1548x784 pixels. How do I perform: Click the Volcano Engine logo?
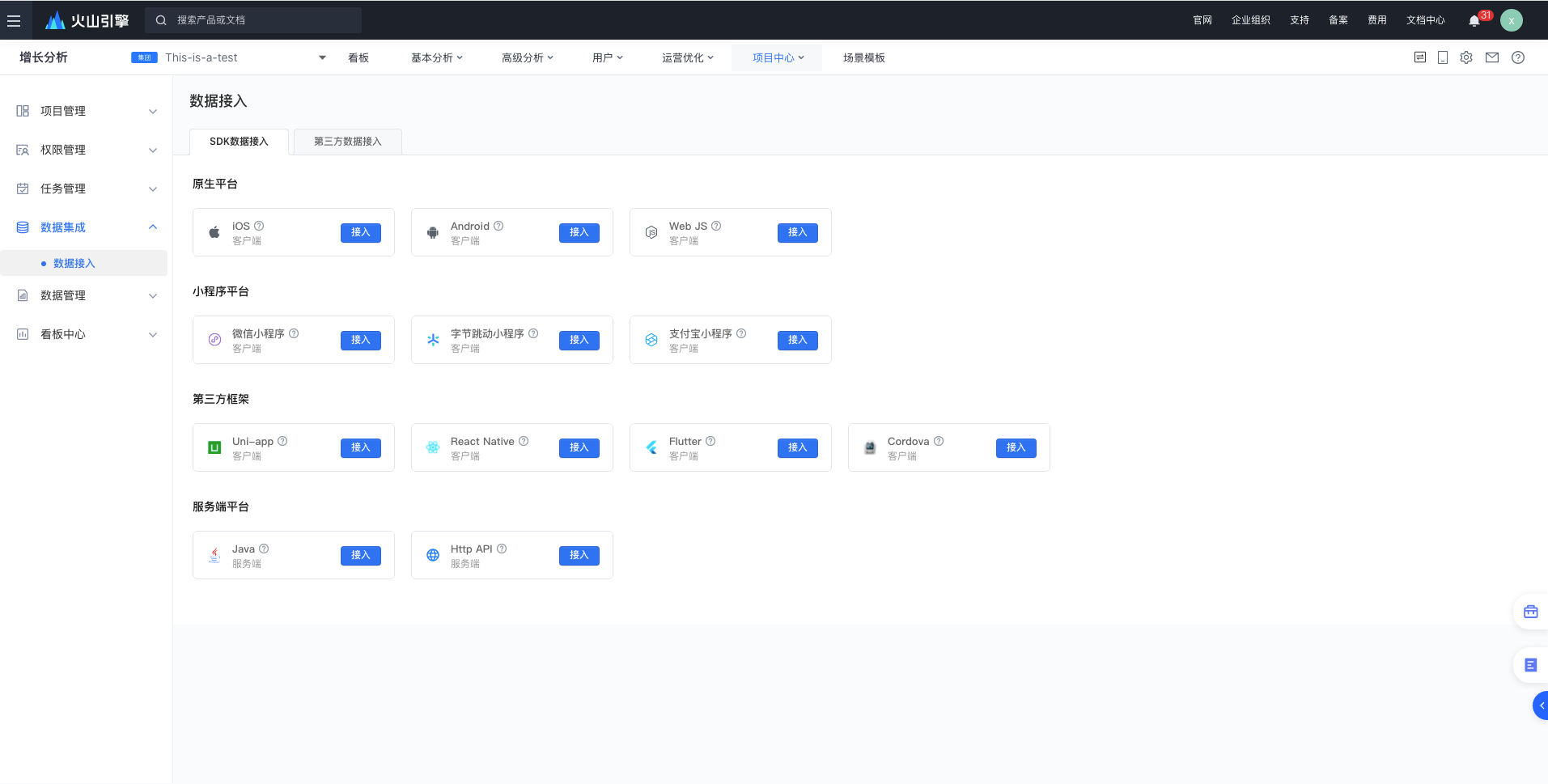pyautogui.click(x=87, y=20)
